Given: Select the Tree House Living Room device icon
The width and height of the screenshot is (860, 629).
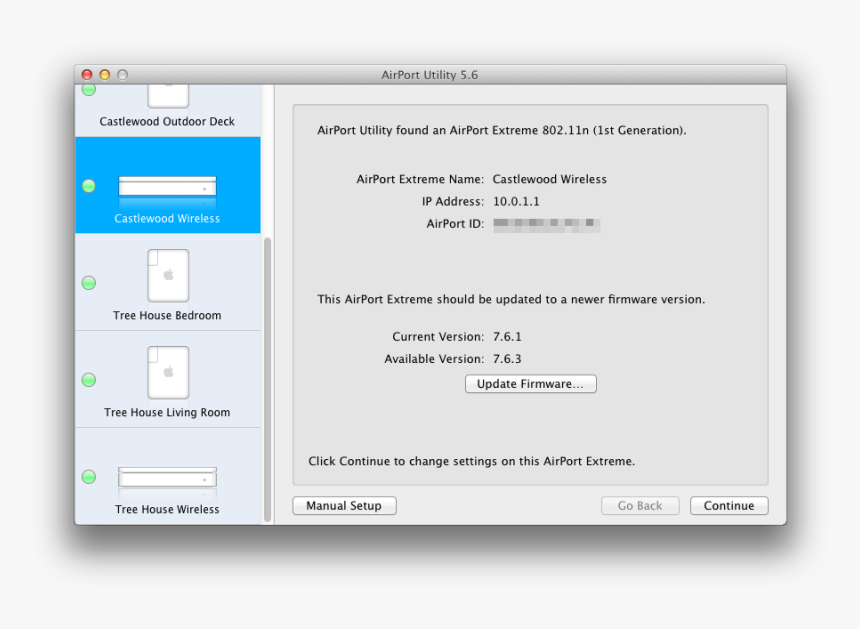Looking at the screenshot, I should [168, 372].
